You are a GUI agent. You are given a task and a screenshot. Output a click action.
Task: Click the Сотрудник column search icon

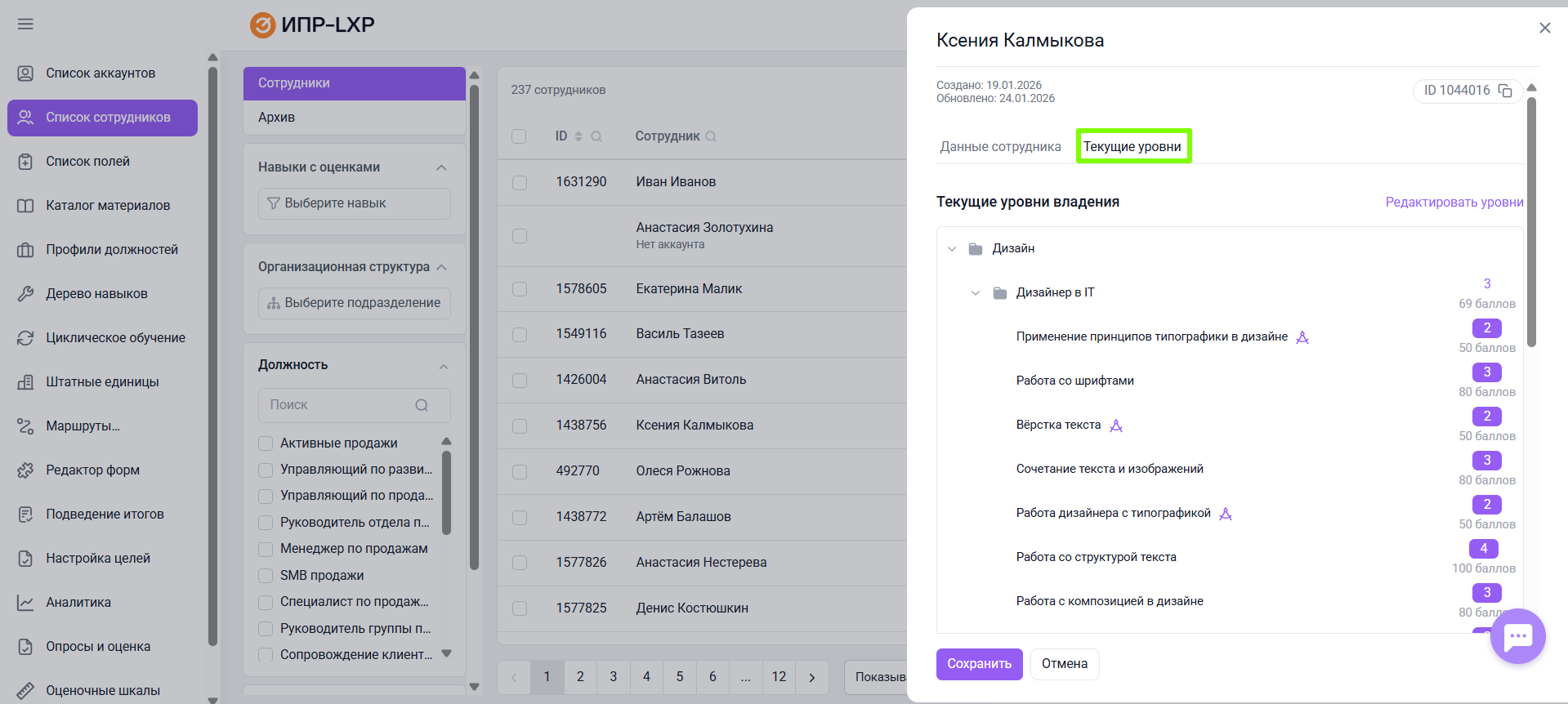711,136
